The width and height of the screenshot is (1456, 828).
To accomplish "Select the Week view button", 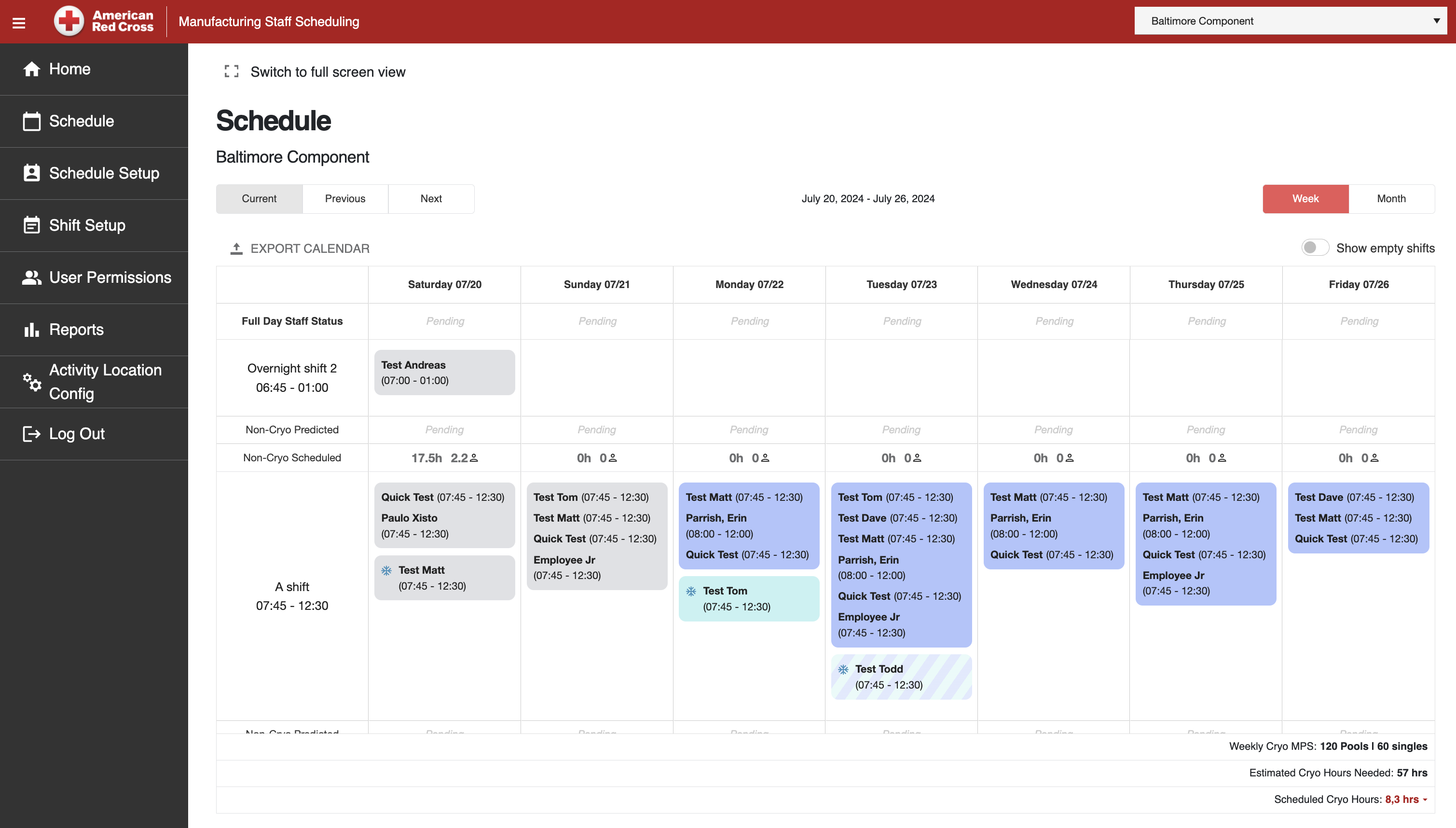I will [1305, 198].
